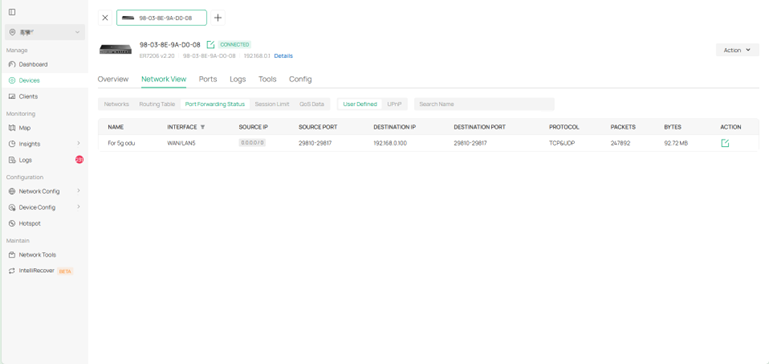The width and height of the screenshot is (769, 364).
Task: Expand the Insights submenu chevron
Action: click(x=78, y=143)
